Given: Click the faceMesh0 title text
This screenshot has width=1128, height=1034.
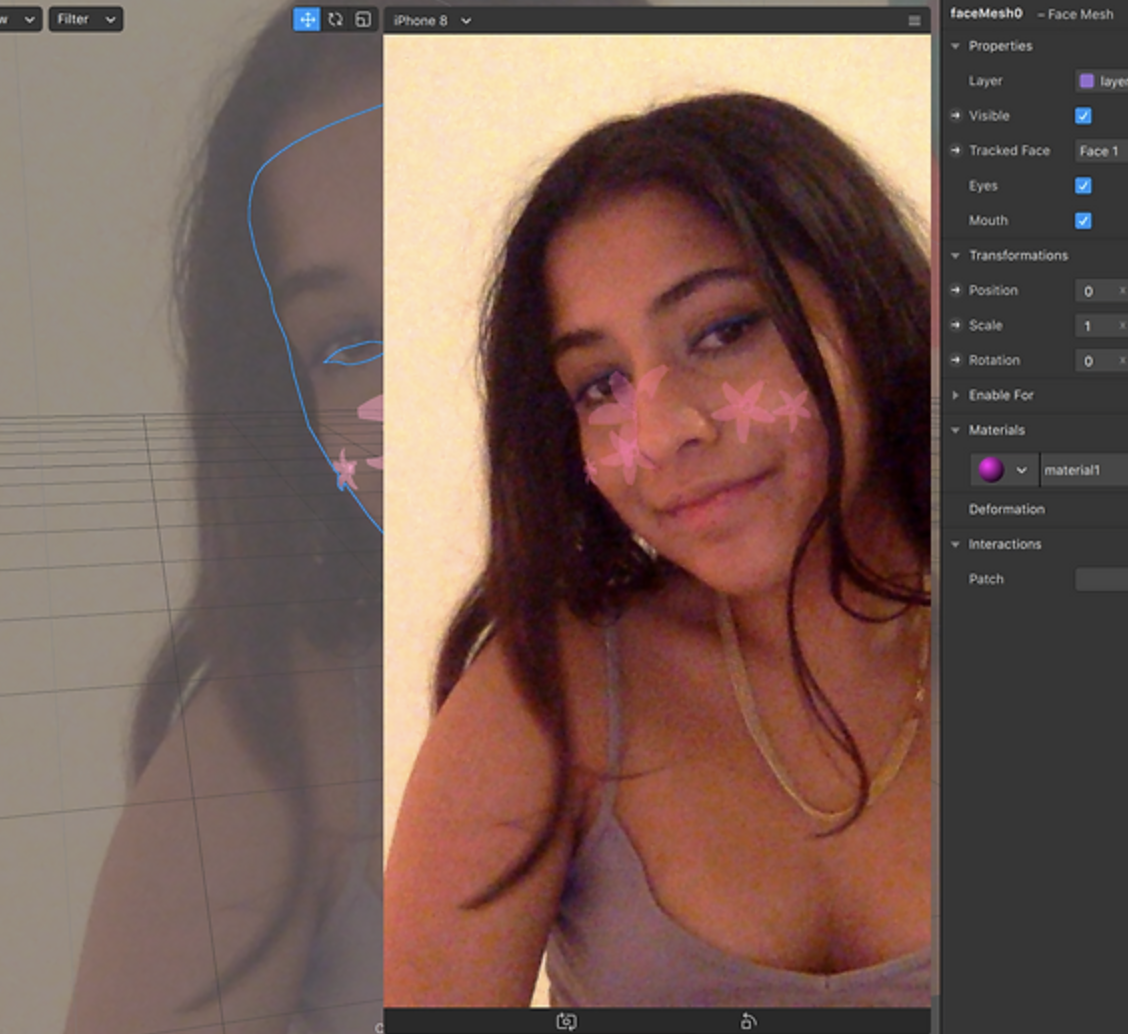Looking at the screenshot, I should click(x=986, y=13).
